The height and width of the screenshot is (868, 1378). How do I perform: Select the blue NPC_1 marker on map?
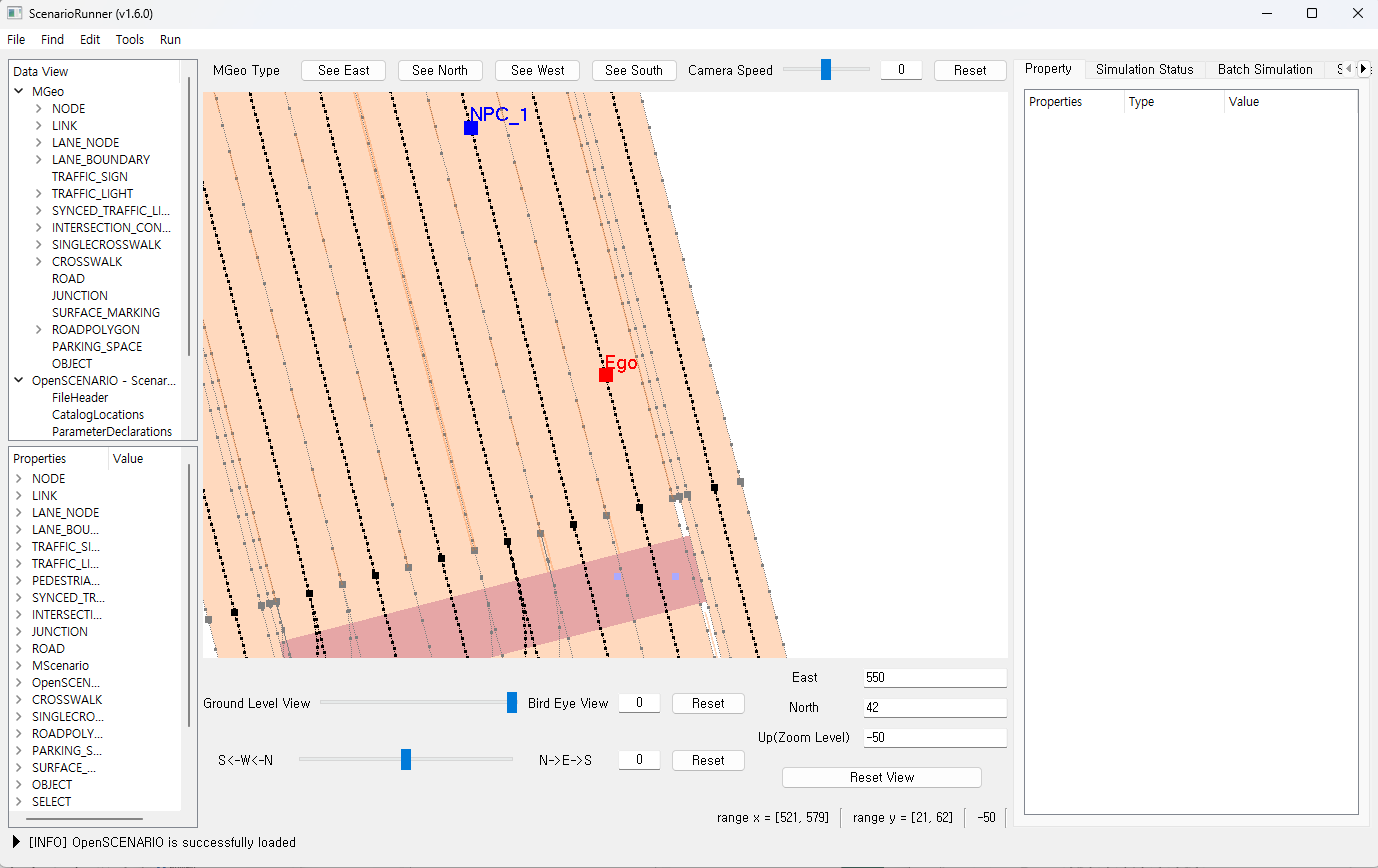click(471, 128)
